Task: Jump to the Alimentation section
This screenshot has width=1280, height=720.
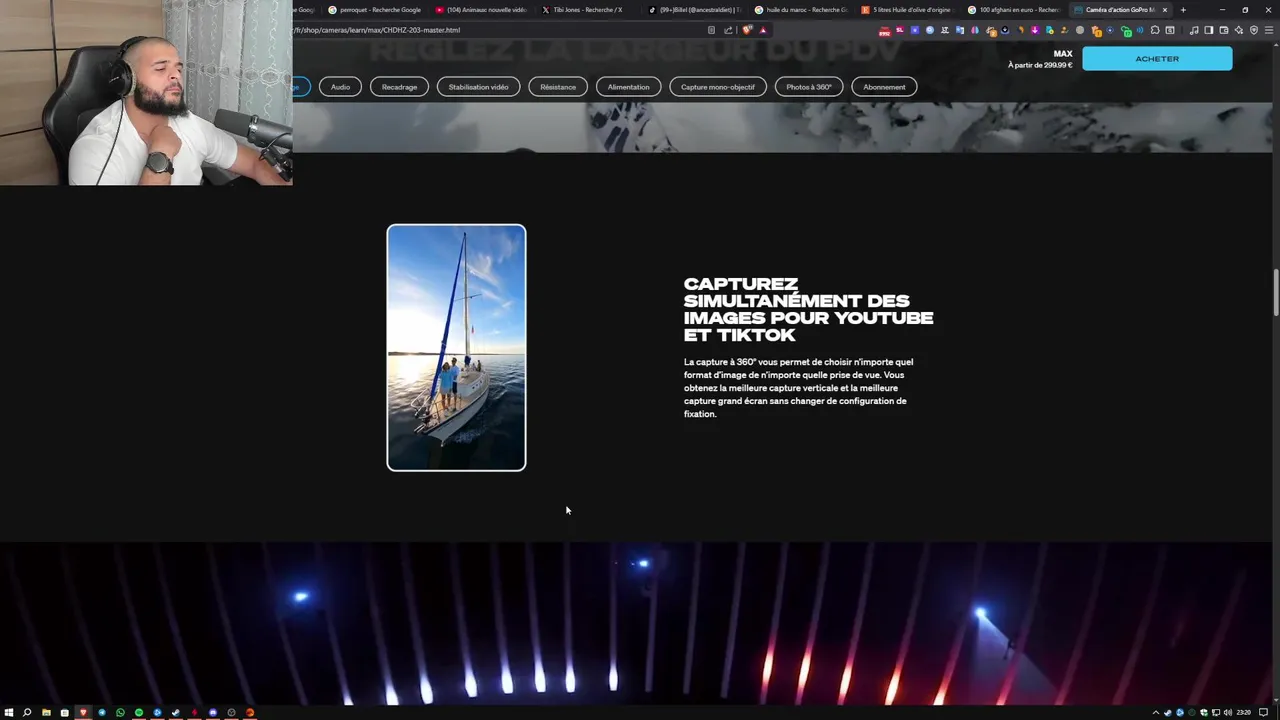Action: point(628,87)
